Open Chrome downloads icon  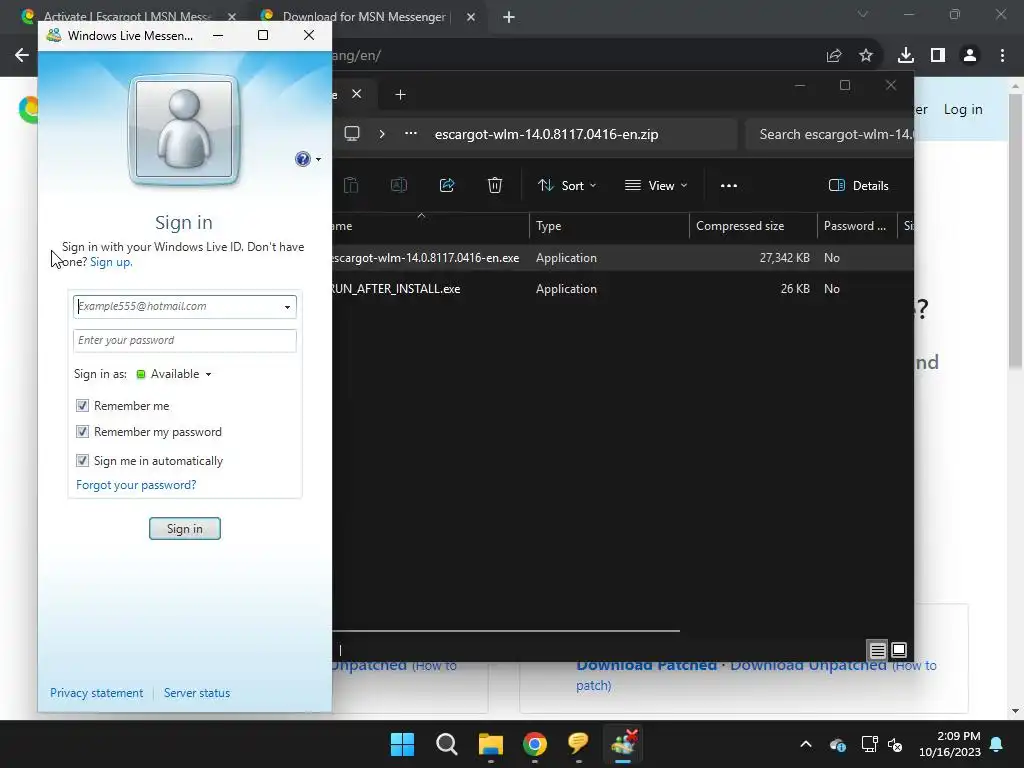[x=906, y=56]
